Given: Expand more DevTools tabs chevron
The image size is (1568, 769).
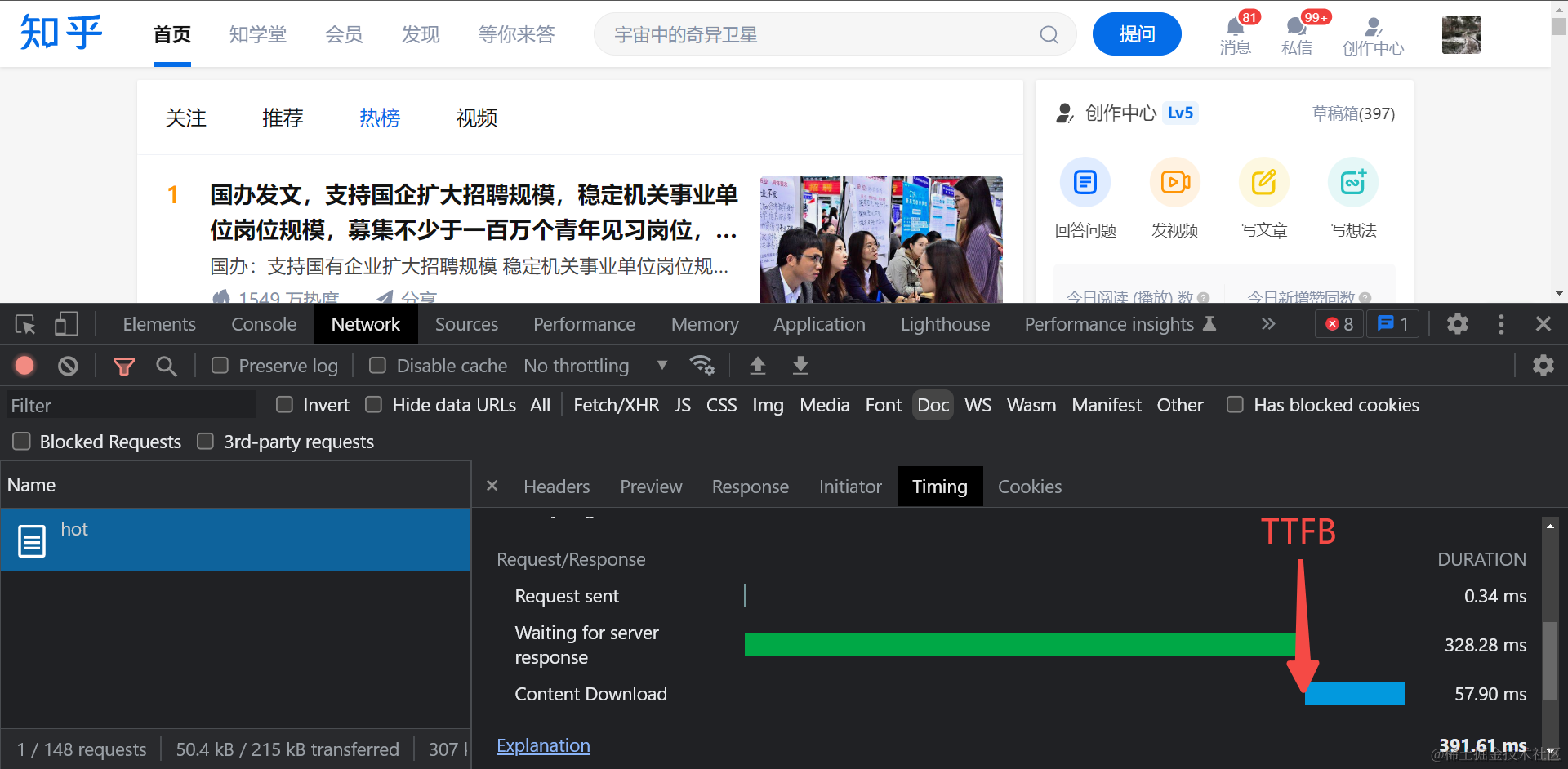Looking at the screenshot, I should click(1267, 324).
